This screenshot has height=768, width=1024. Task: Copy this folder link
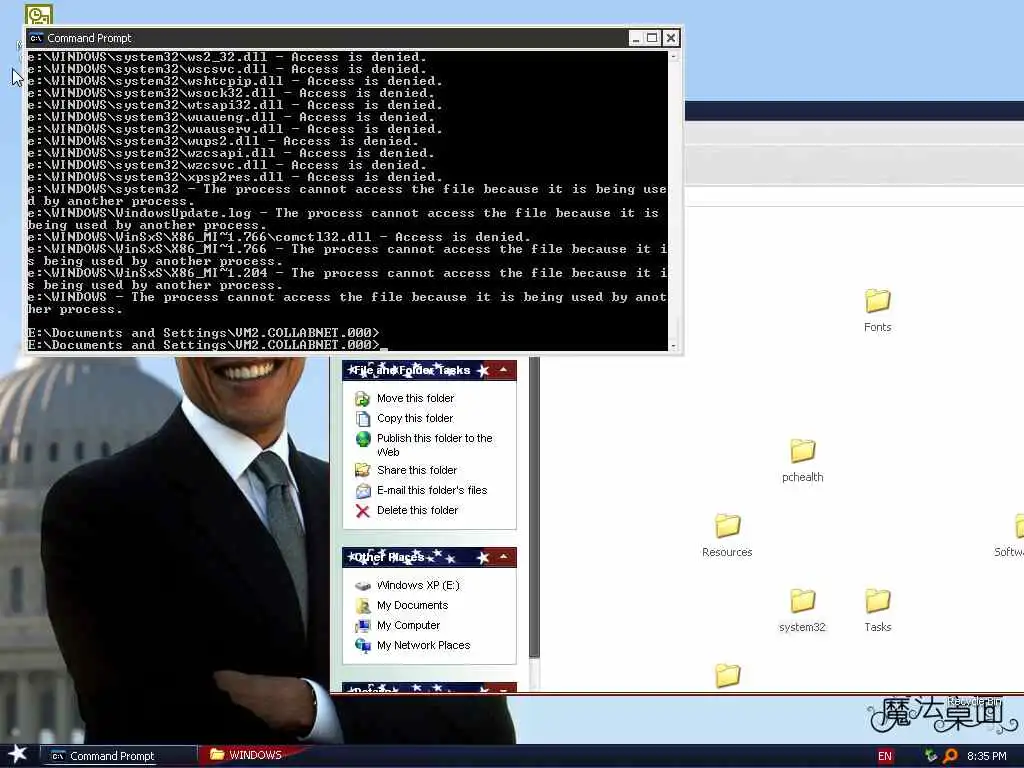click(415, 418)
